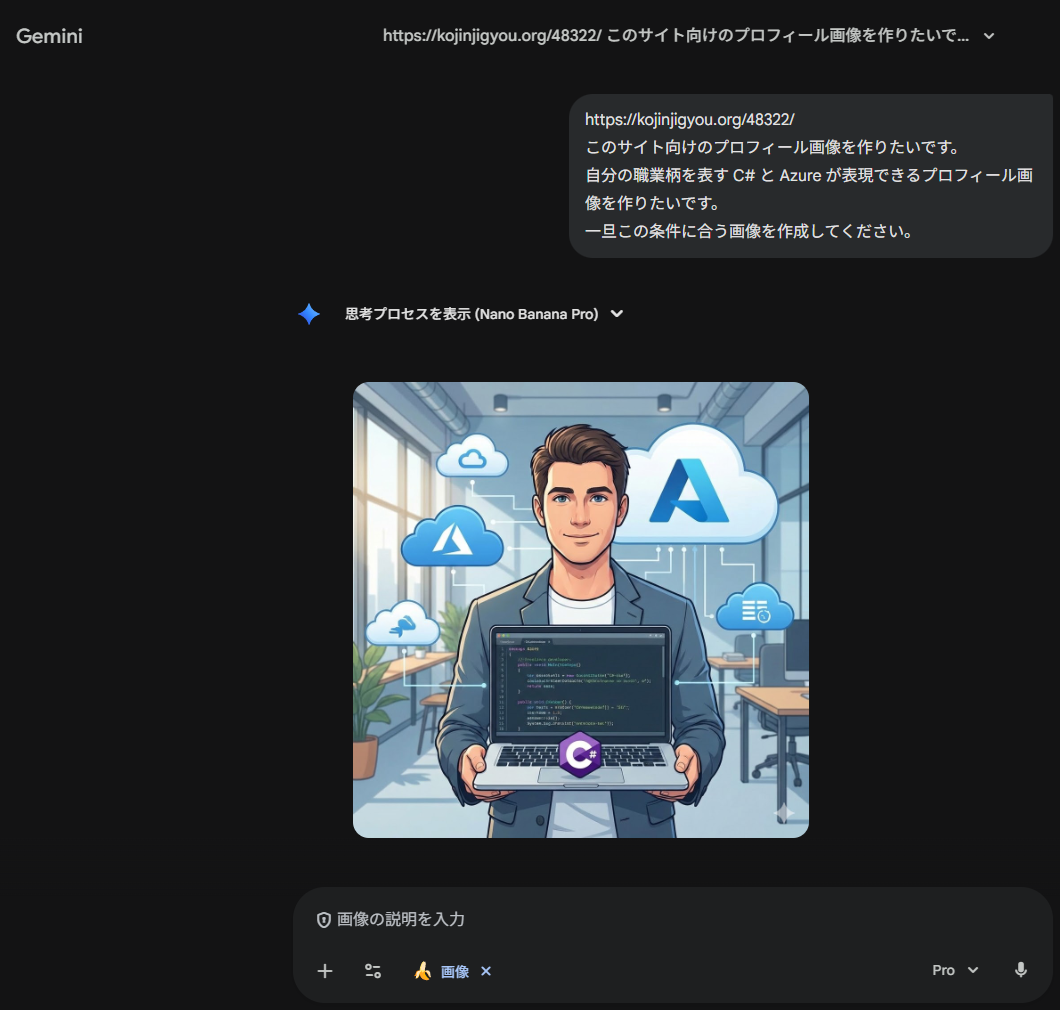The image size is (1060, 1010).
Task: Click the banana icon on image chip
Action: 423,971
